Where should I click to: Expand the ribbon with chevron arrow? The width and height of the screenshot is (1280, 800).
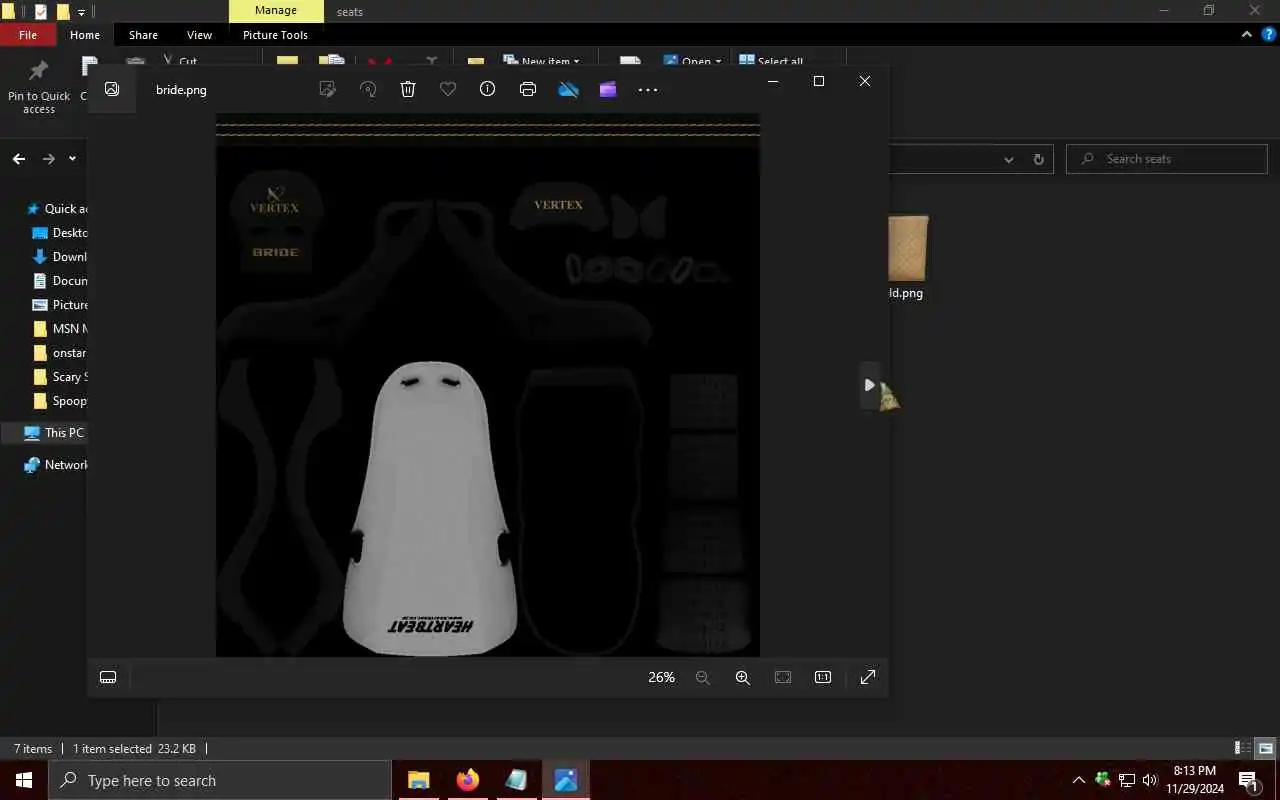[1247, 34]
